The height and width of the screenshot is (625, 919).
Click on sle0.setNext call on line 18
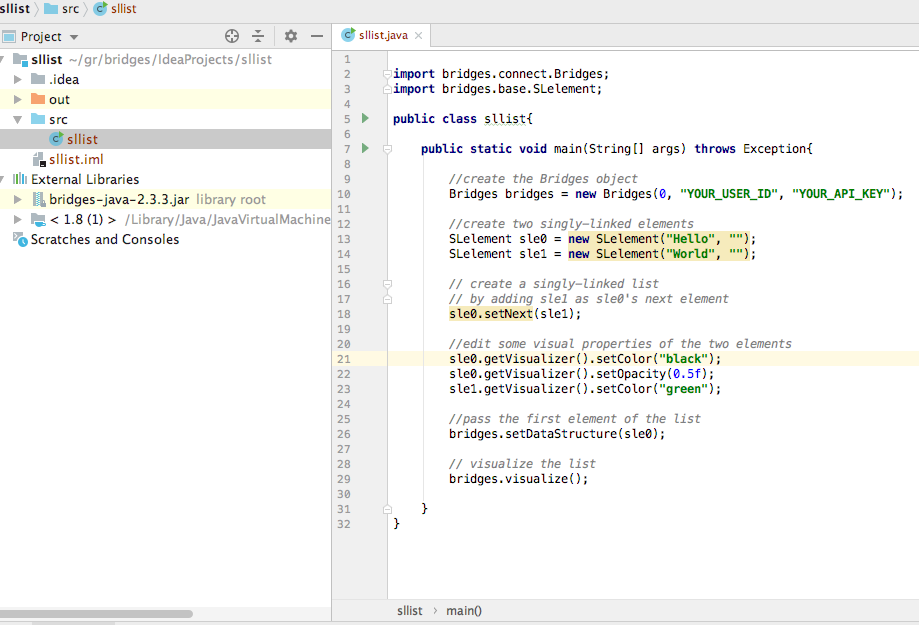pyautogui.click(x=491, y=314)
